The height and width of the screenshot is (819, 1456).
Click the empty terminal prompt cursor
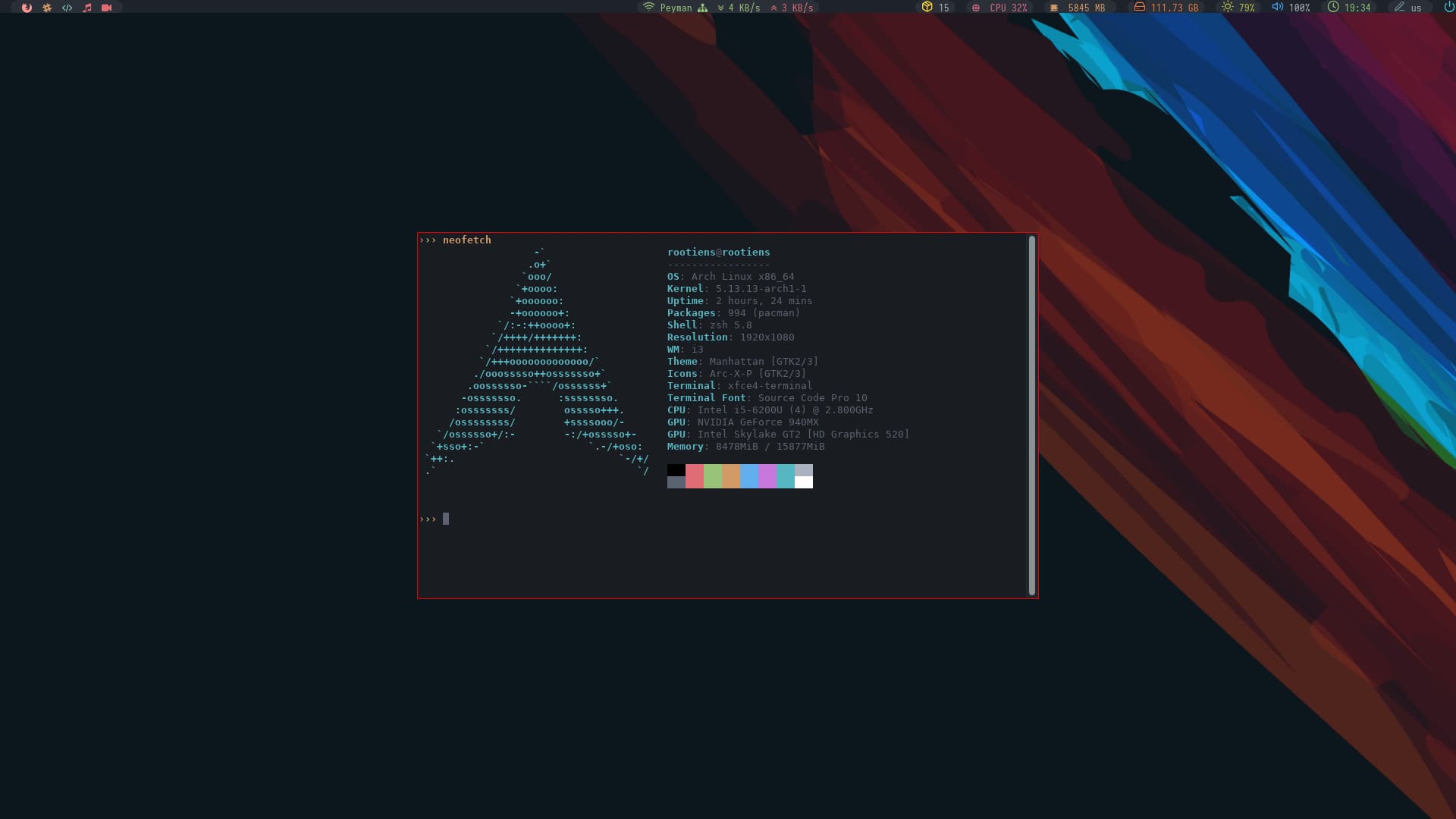click(x=446, y=519)
